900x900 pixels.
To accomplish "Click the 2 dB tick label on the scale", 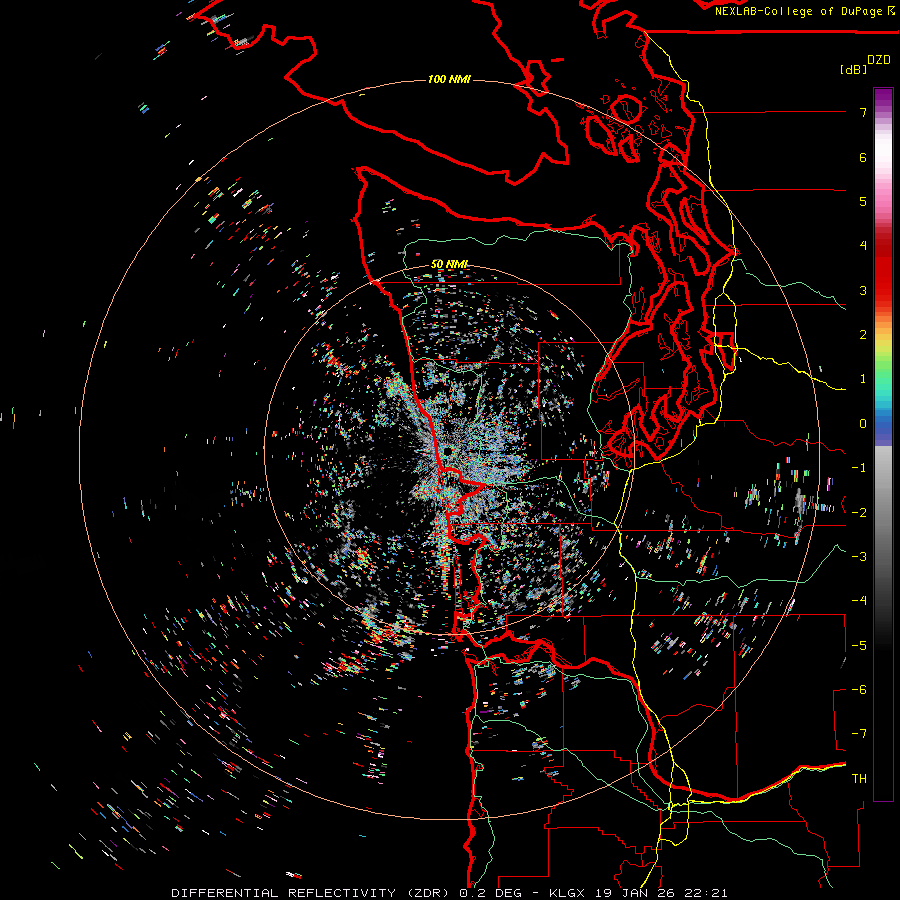I will pos(863,335).
